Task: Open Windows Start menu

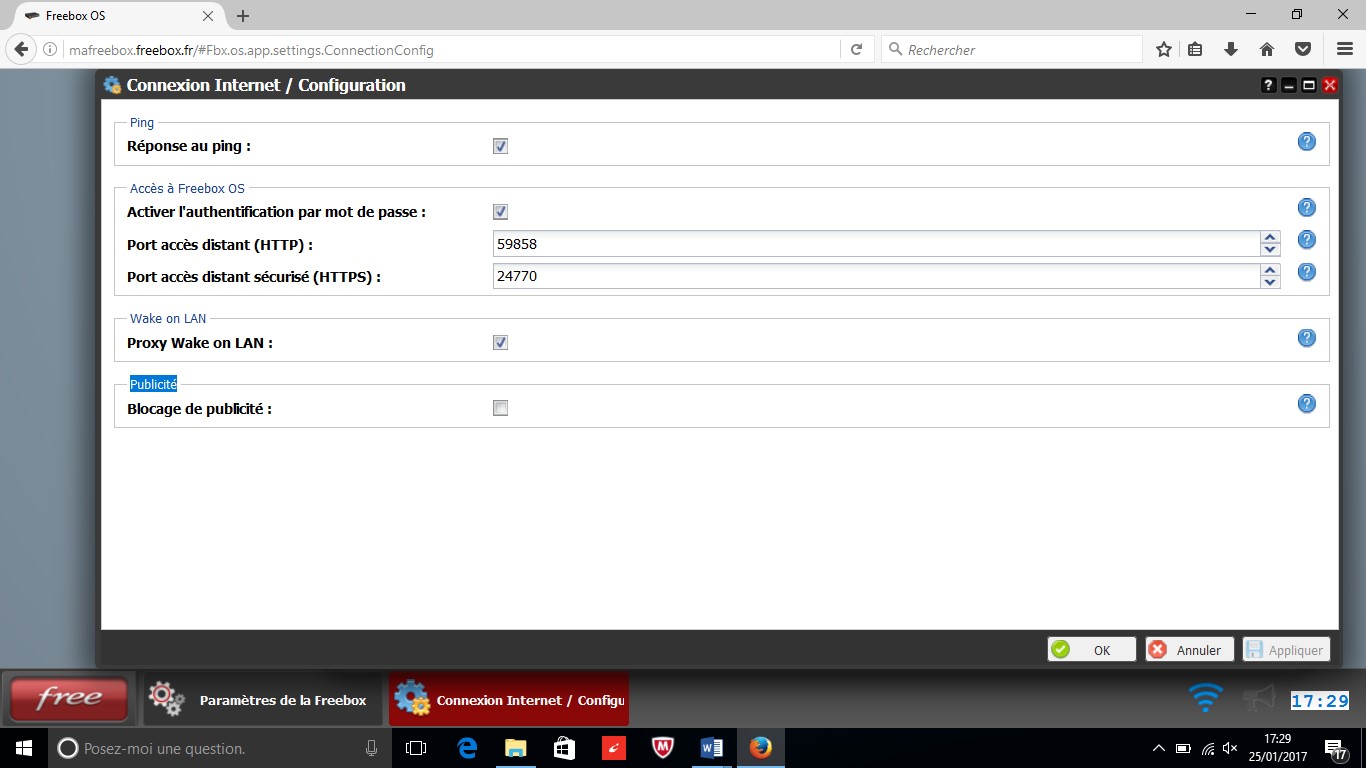Action: tap(24, 748)
